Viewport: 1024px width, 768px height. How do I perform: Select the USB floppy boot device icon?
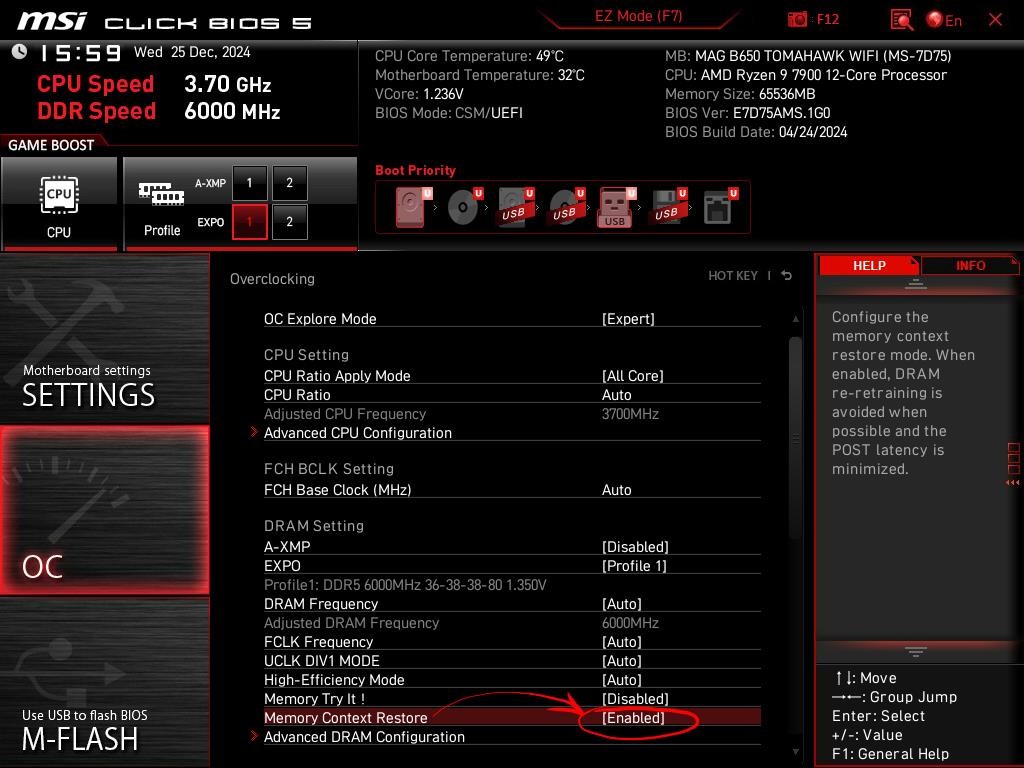pyautogui.click(x=669, y=207)
